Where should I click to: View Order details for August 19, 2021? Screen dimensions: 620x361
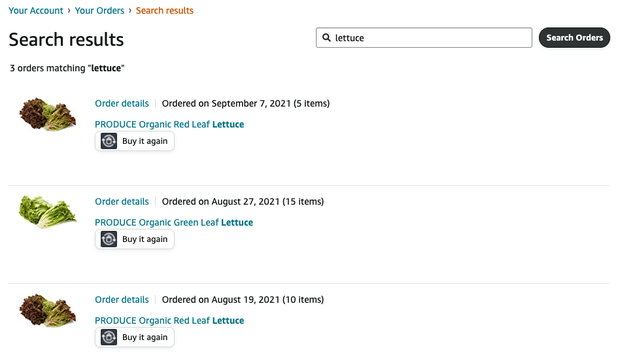[122, 300]
